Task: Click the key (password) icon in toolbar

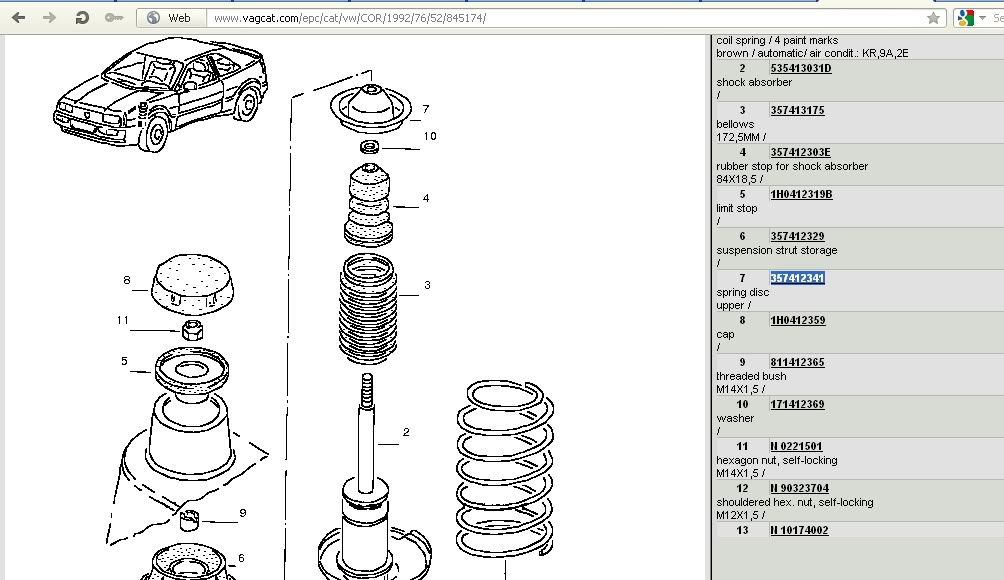Action: tap(115, 18)
